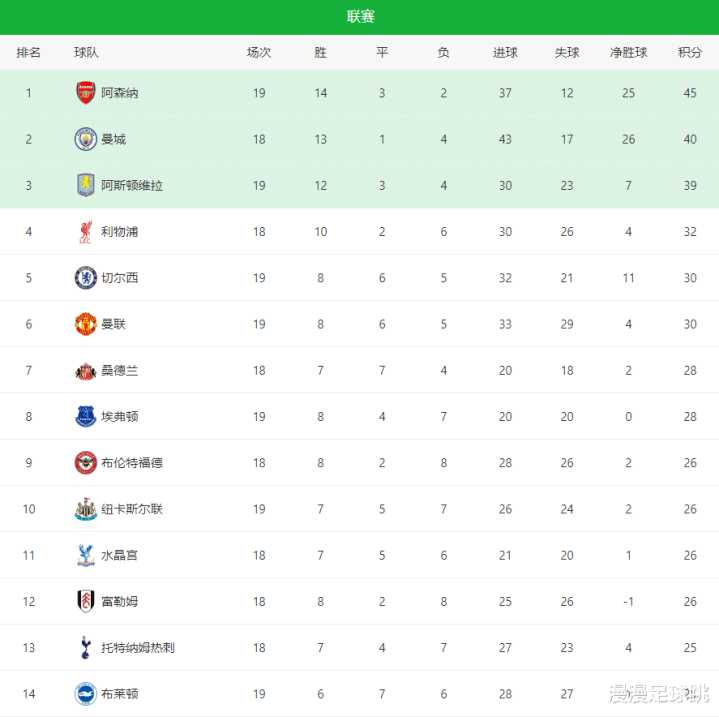Open the 纽卡斯尔联 team link
The image size is (719, 717).
pos(132,509)
